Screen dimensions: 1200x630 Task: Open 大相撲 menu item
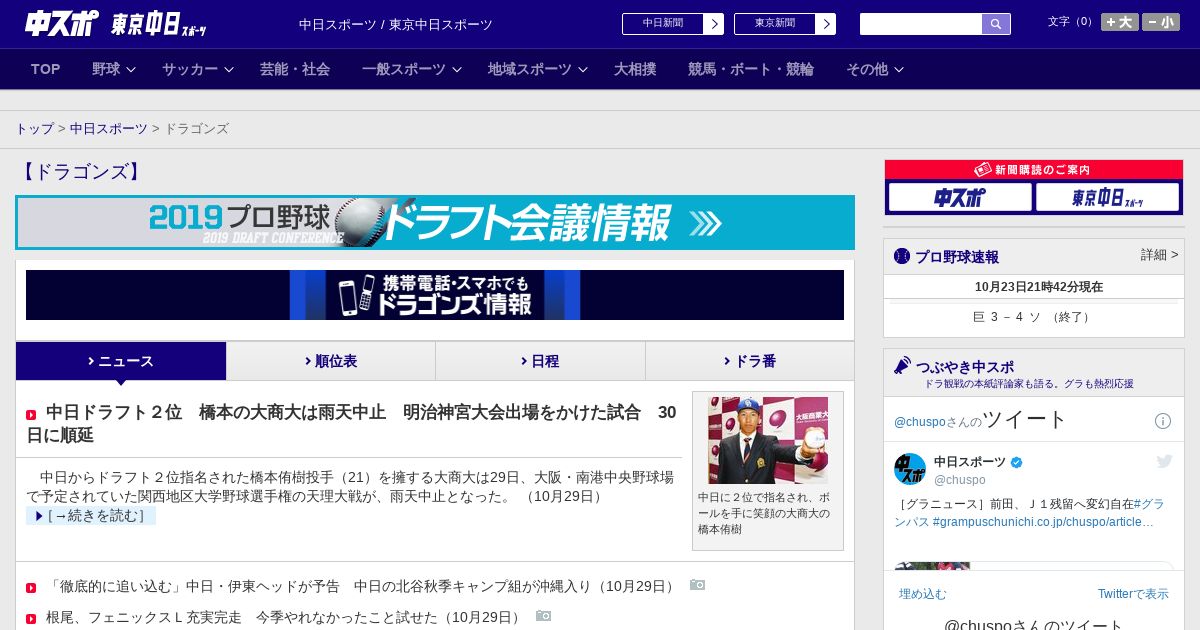[635, 69]
